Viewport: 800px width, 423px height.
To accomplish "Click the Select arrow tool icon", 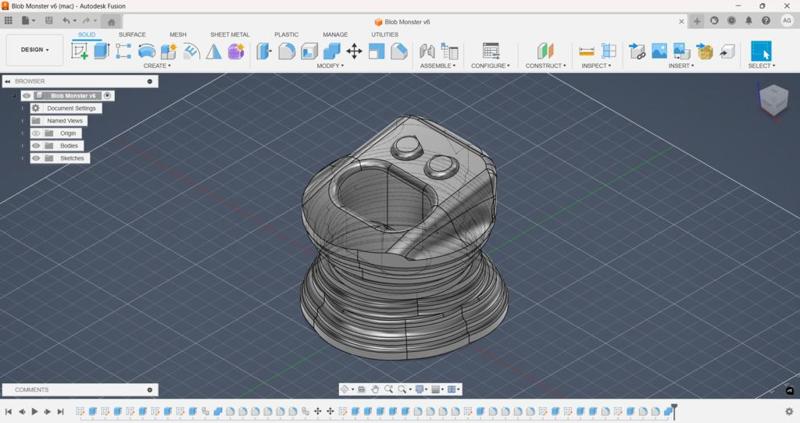I will click(761, 51).
